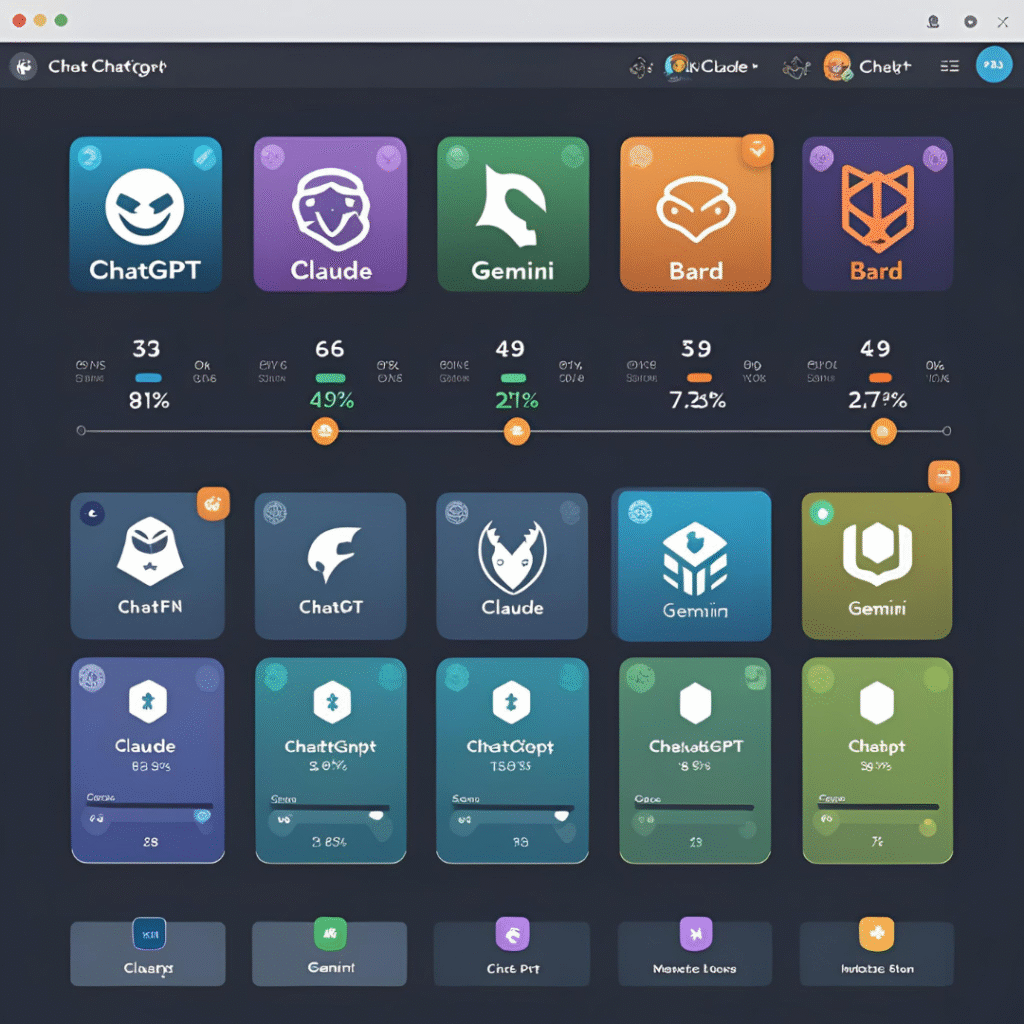Click the slider handle below the 21% value
This screenshot has width=1024, height=1024.
coord(517,431)
